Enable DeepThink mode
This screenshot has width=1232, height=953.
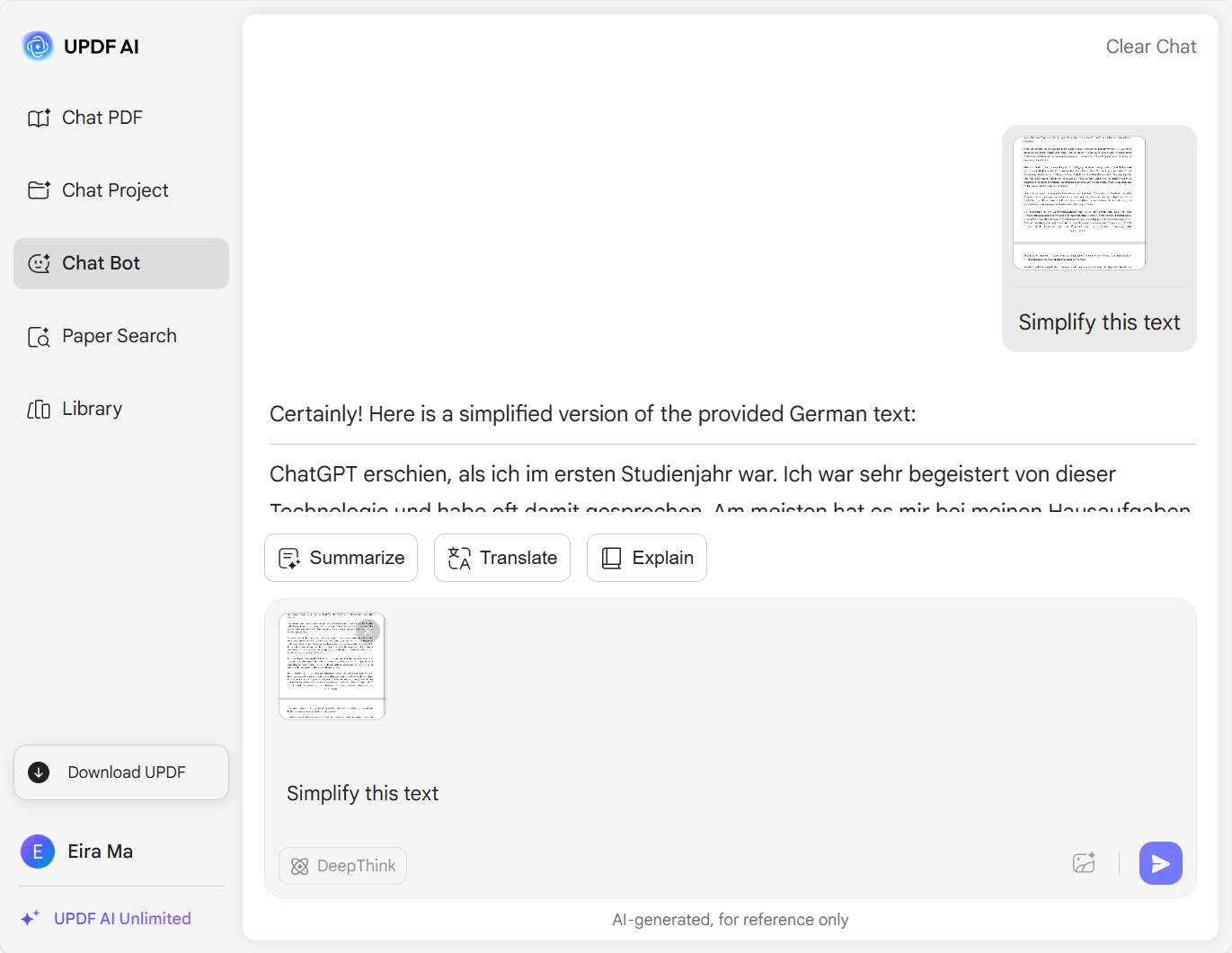[342, 865]
